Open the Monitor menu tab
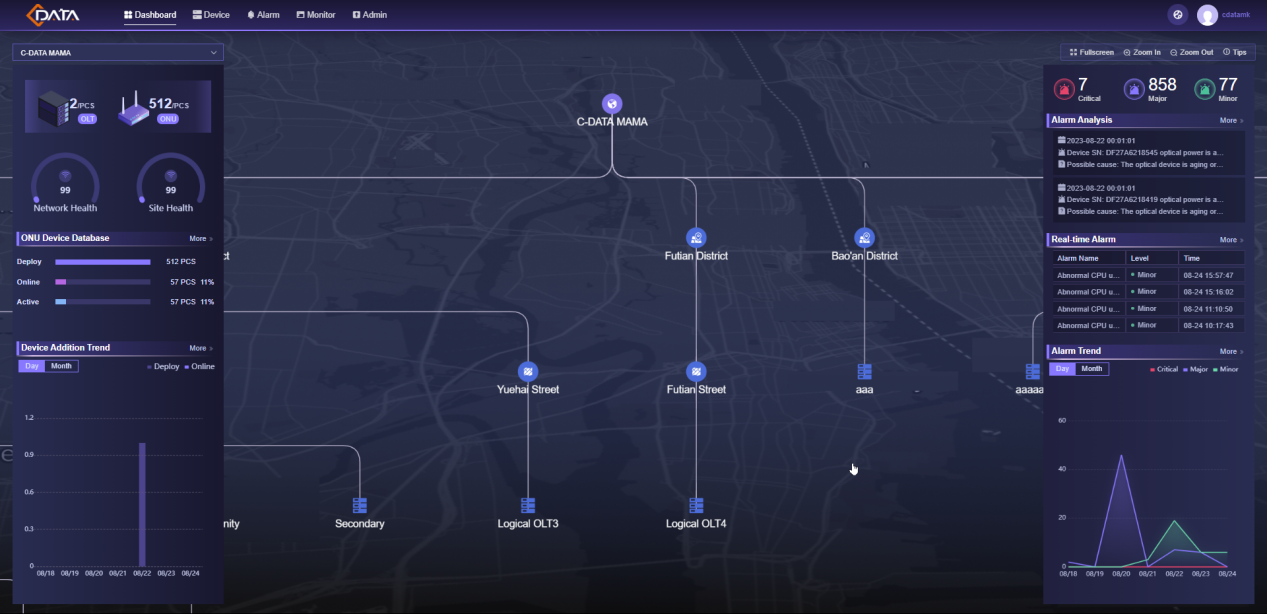Screen dimensions: 1267x614 [x=315, y=15]
